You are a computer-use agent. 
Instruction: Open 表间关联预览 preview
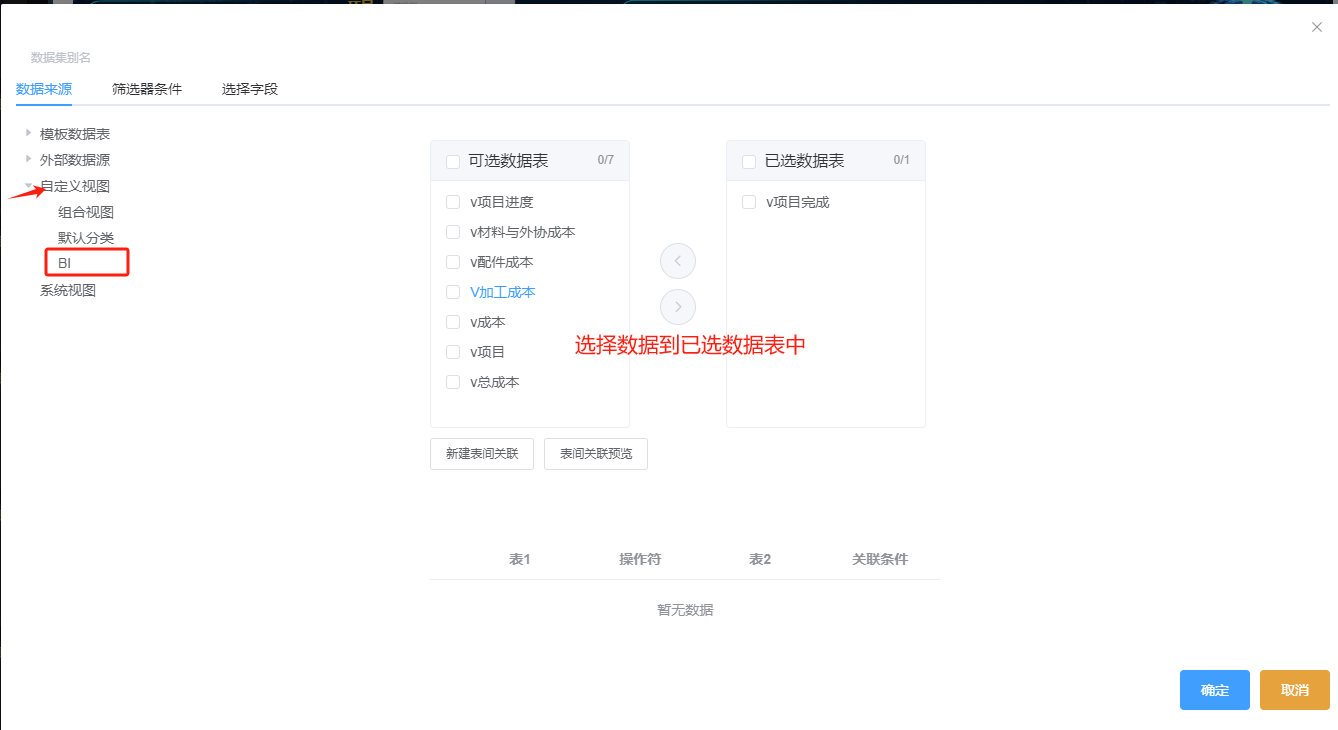596,454
